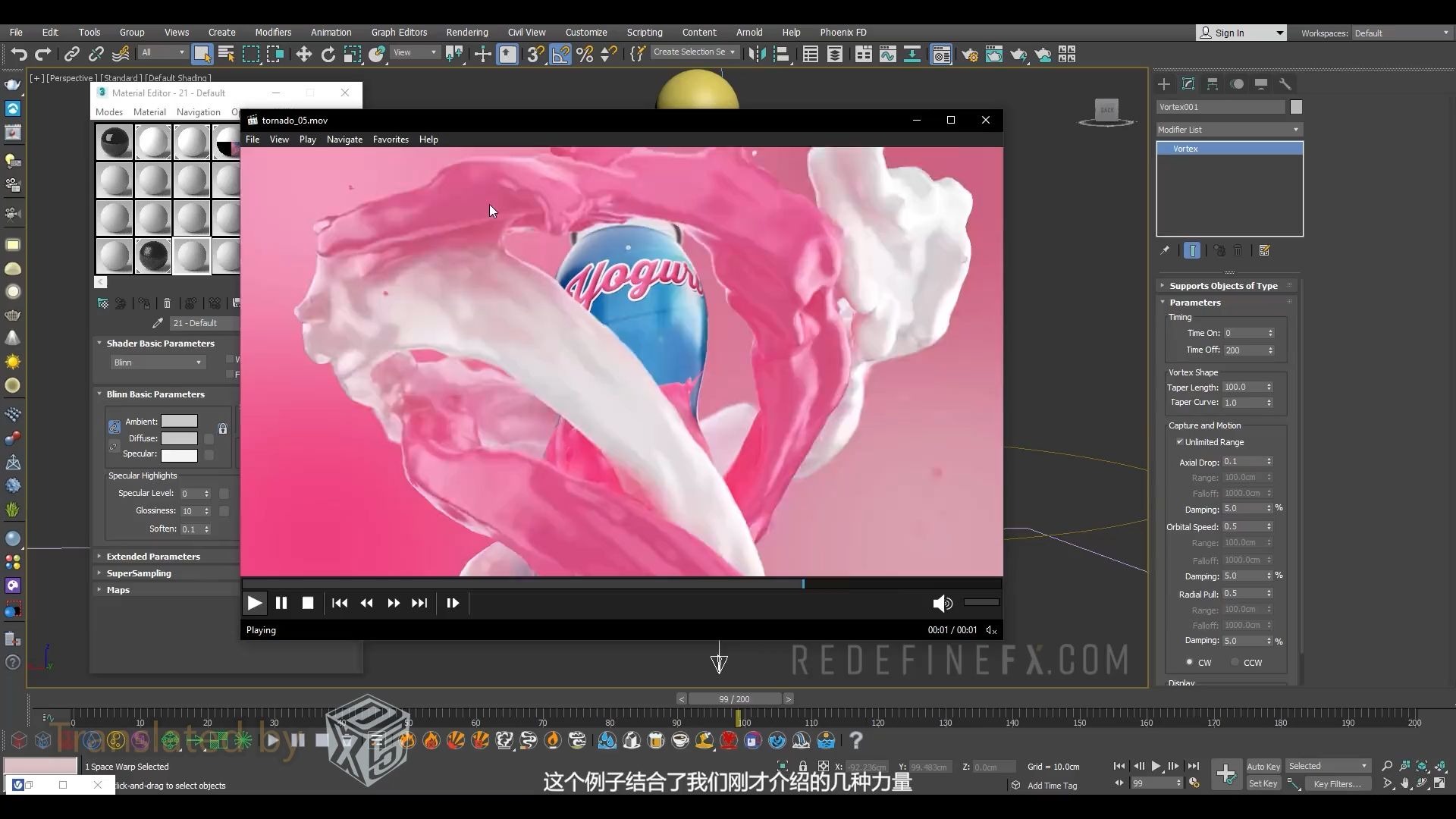Viewport: 1456px width, 819px height.
Task: Stop the tornado_05.mov video
Action: pyautogui.click(x=308, y=603)
